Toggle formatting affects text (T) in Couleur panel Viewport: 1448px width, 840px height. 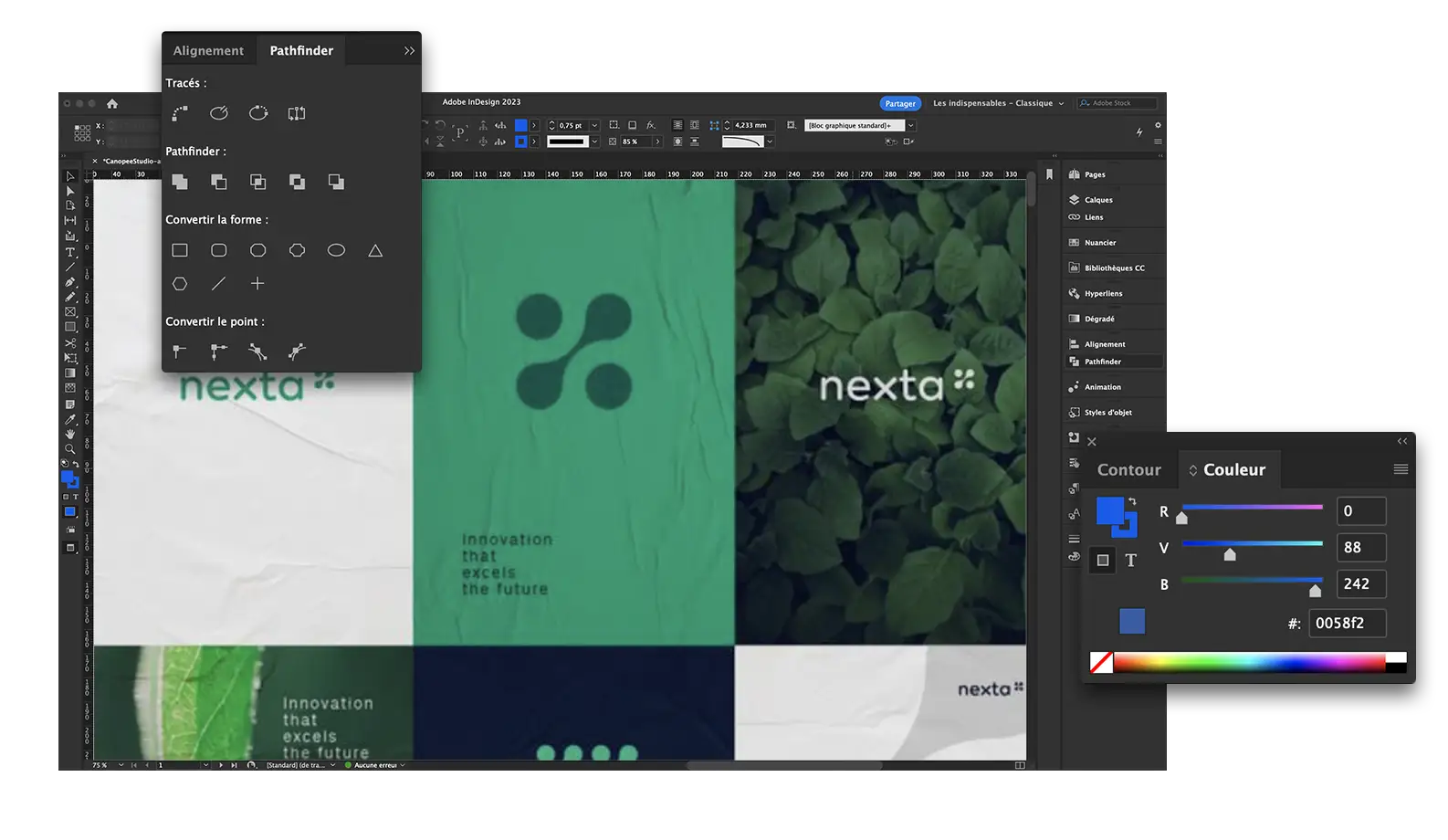tap(1131, 561)
